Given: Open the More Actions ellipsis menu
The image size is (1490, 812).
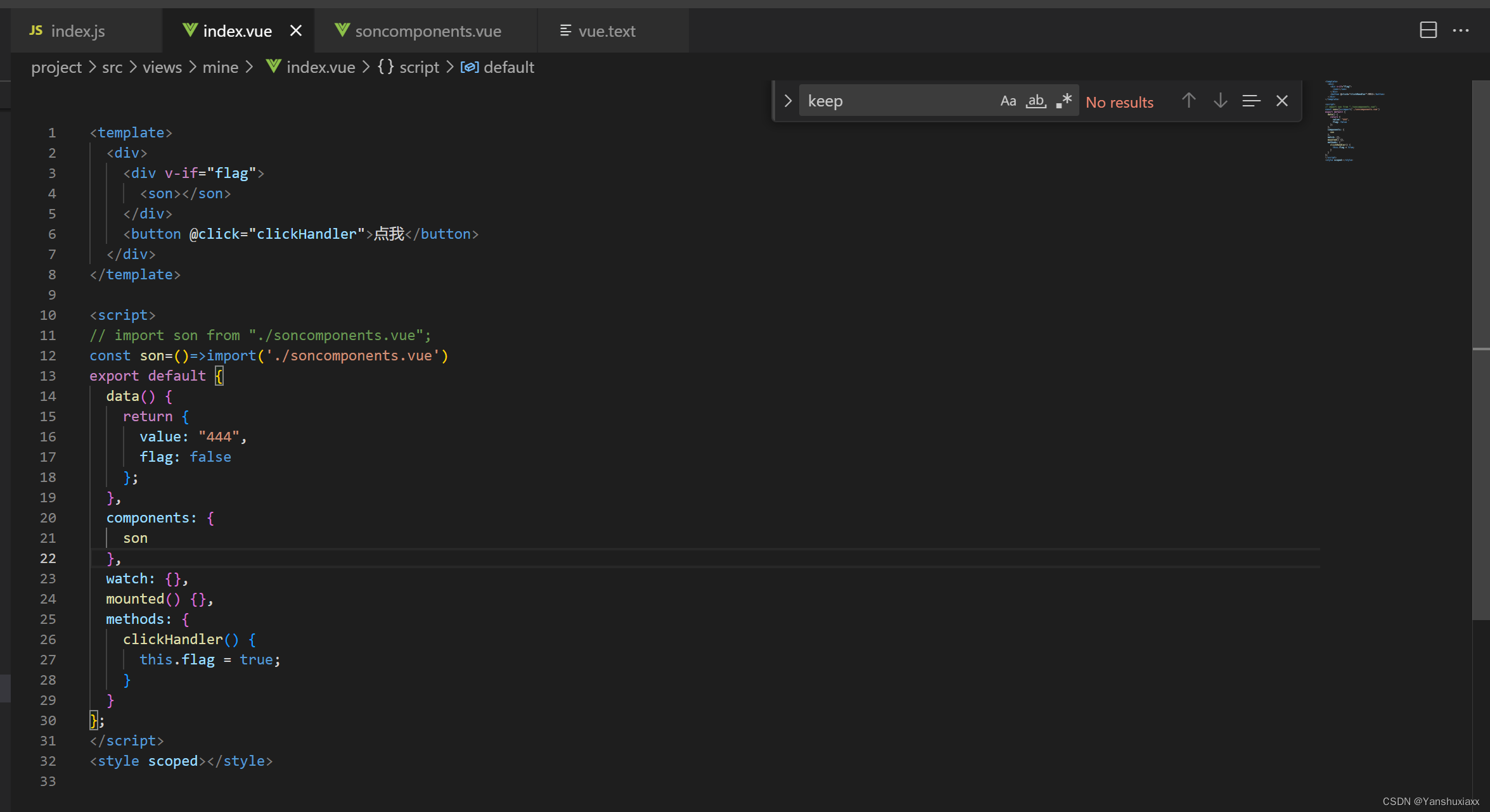Looking at the screenshot, I should coord(1461,30).
